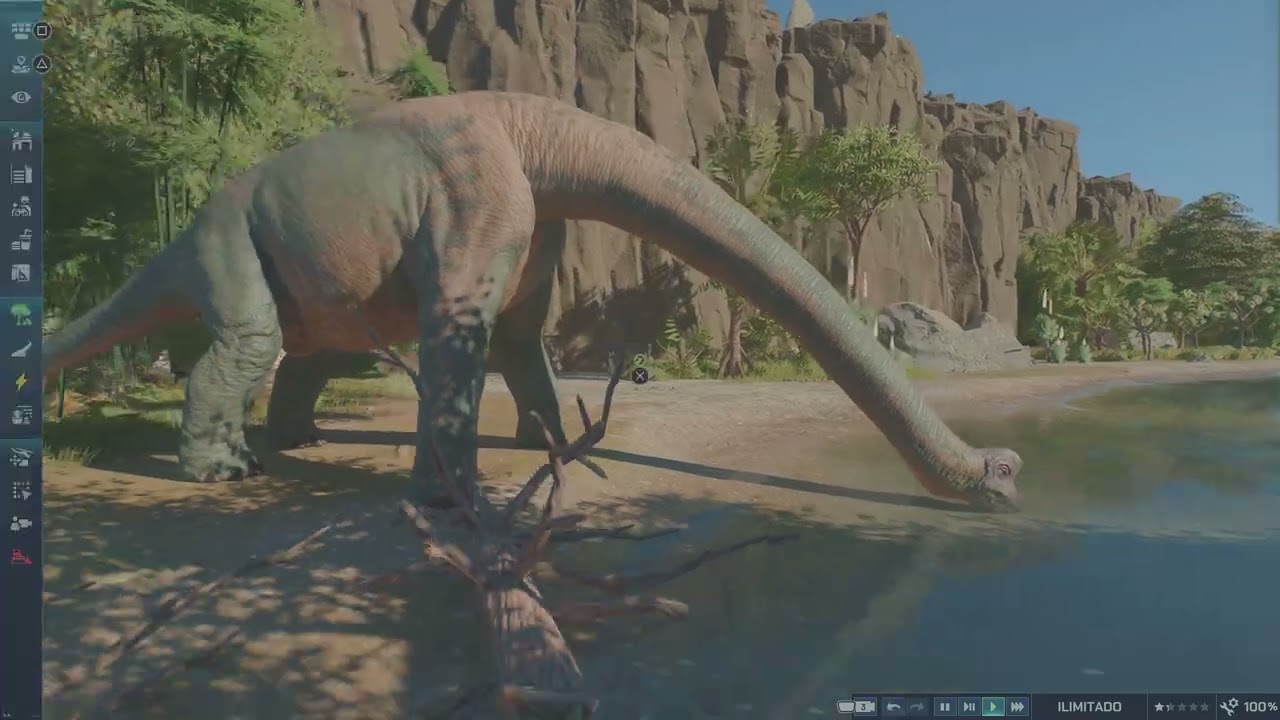Select the nature and trees tool
The image size is (1280, 720).
pos(21,316)
